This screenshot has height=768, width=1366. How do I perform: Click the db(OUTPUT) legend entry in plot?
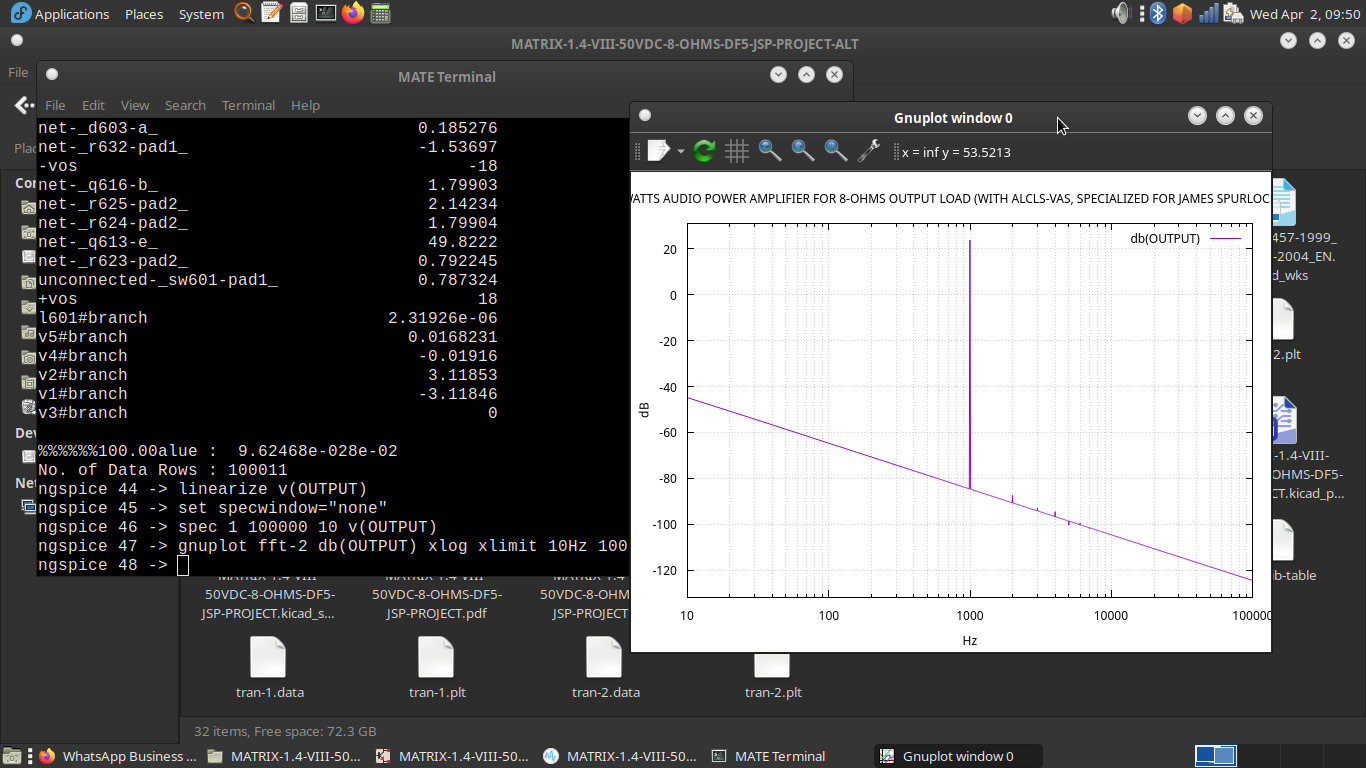[x=1185, y=239]
